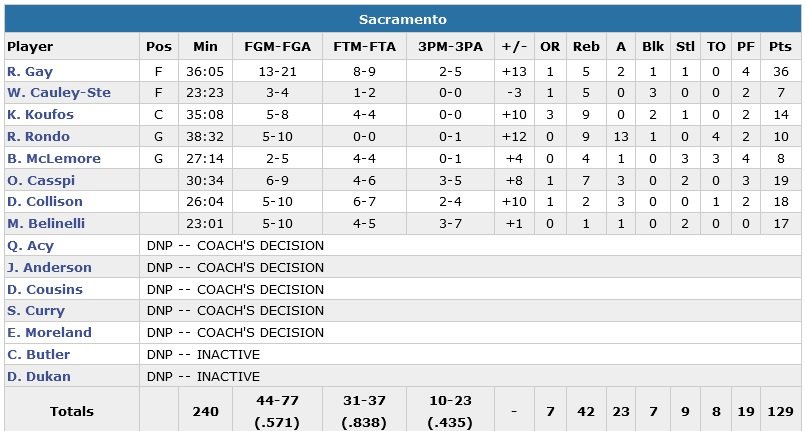
Task: Open R. Gay player link
Action: [28, 71]
